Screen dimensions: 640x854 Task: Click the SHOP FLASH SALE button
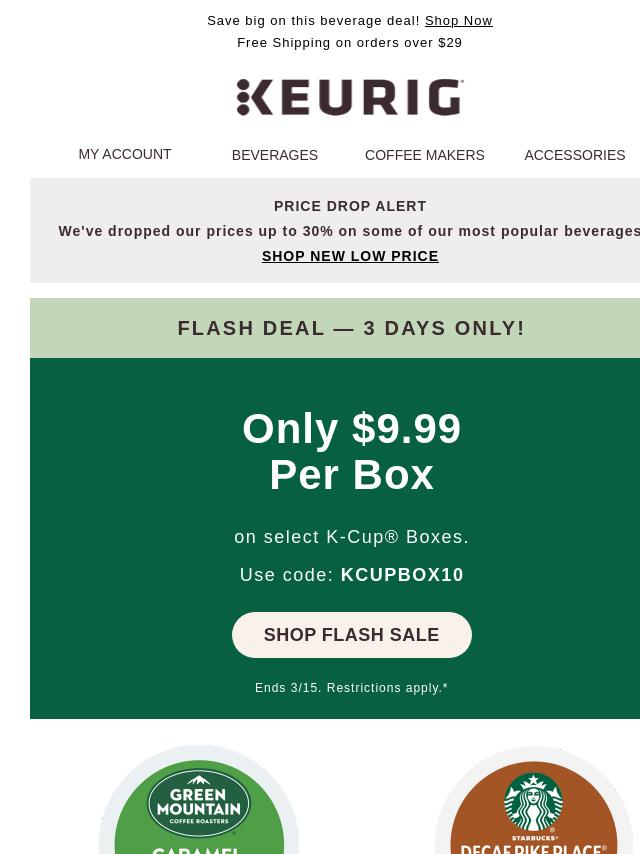352,635
